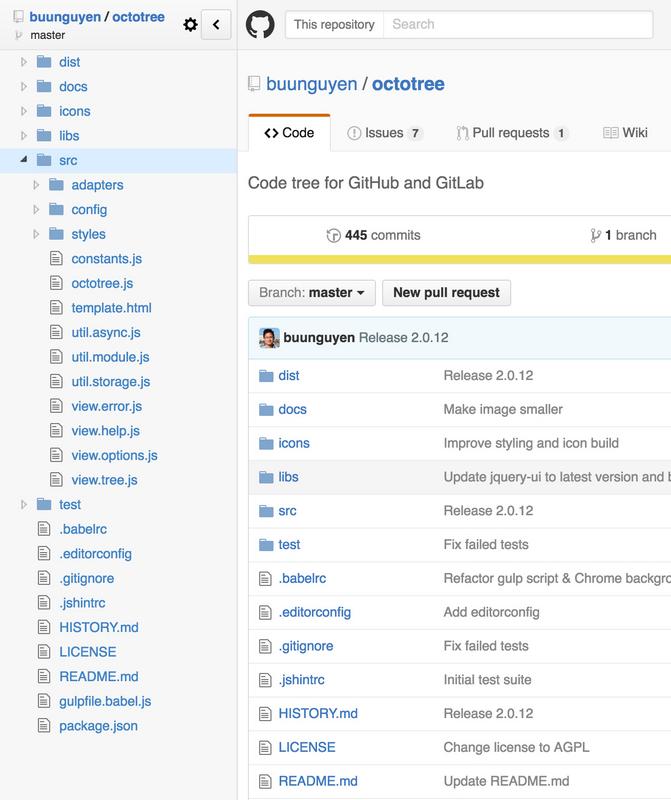
Task: Click buunguyen username in commit bar
Action: [319, 338]
